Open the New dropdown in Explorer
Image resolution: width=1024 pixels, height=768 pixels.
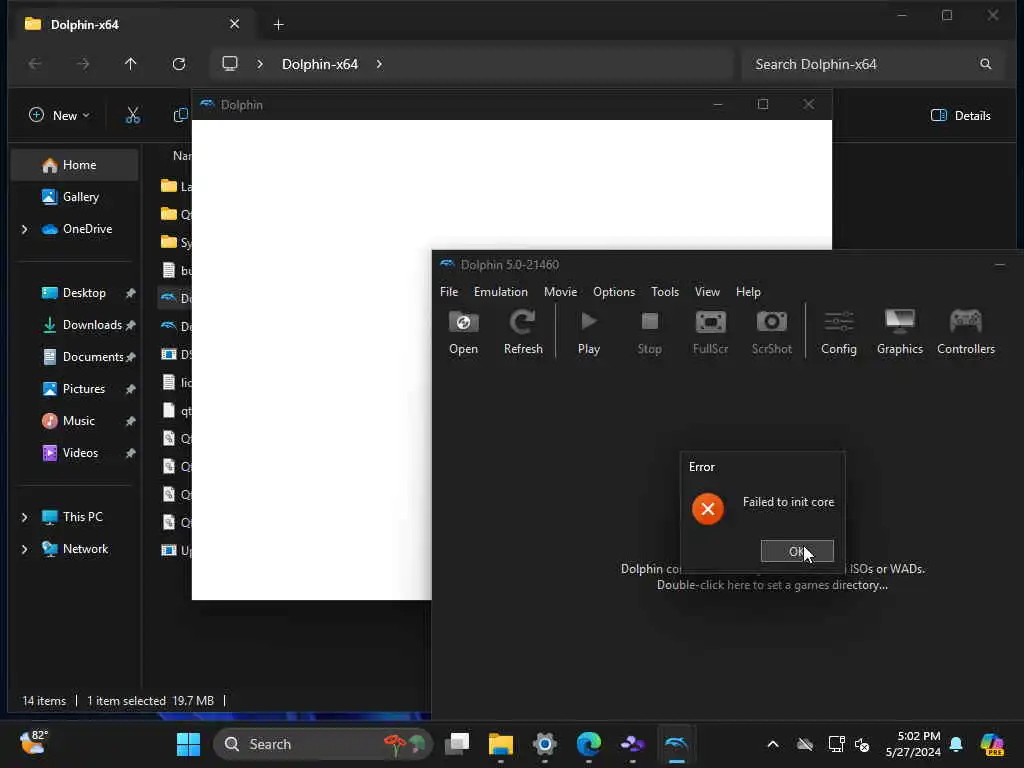point(59,116)
